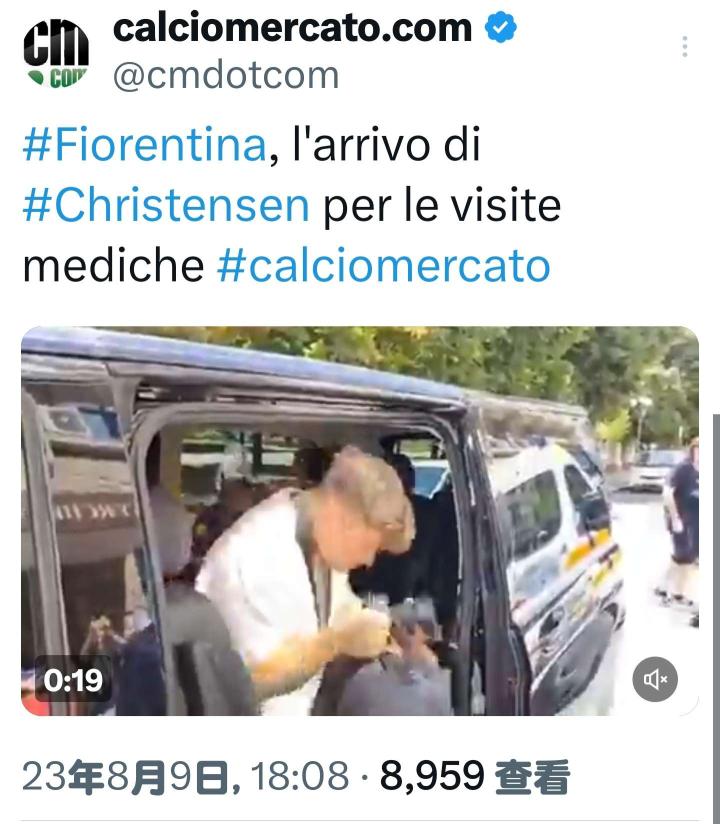The width and height of the screenshot is (720, 824).
Task: Click the 23年8月9日 post date
Action: [126, 776]
